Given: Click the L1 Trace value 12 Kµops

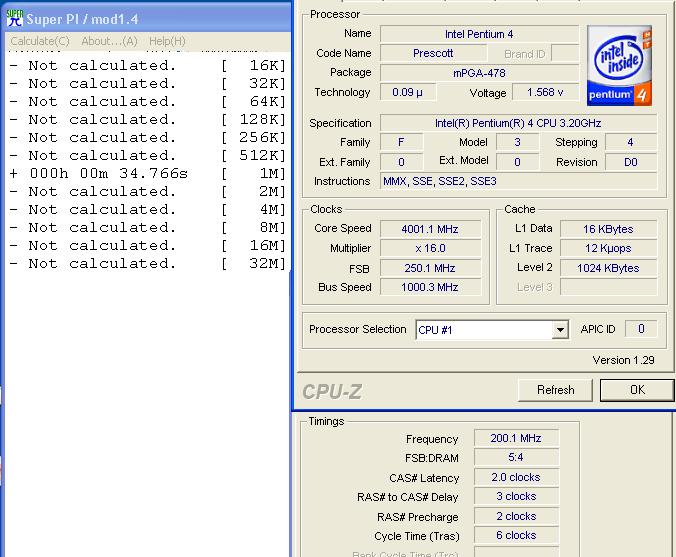Looking at the screenshot, I should pos(608,248).
